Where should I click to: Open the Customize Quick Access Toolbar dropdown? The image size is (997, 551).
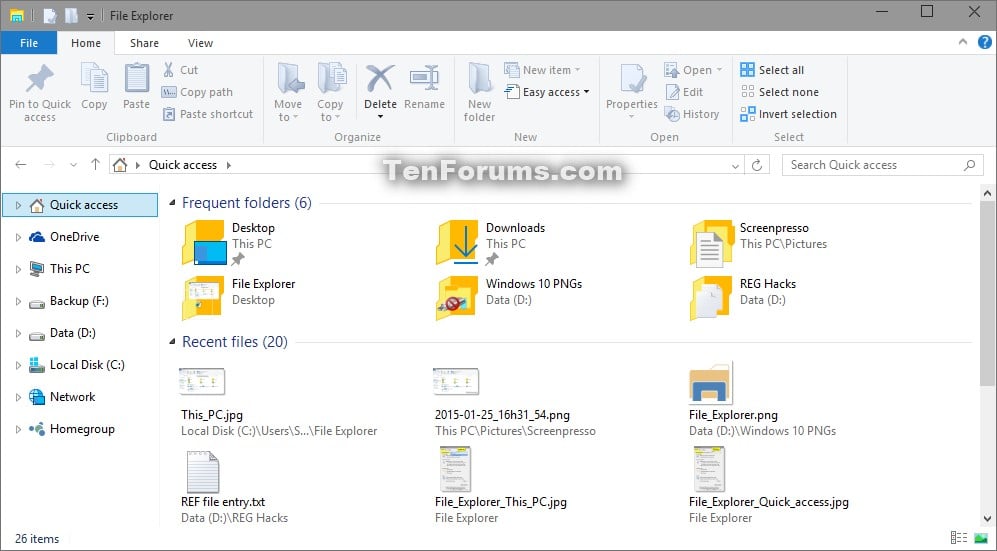[90, 17]
